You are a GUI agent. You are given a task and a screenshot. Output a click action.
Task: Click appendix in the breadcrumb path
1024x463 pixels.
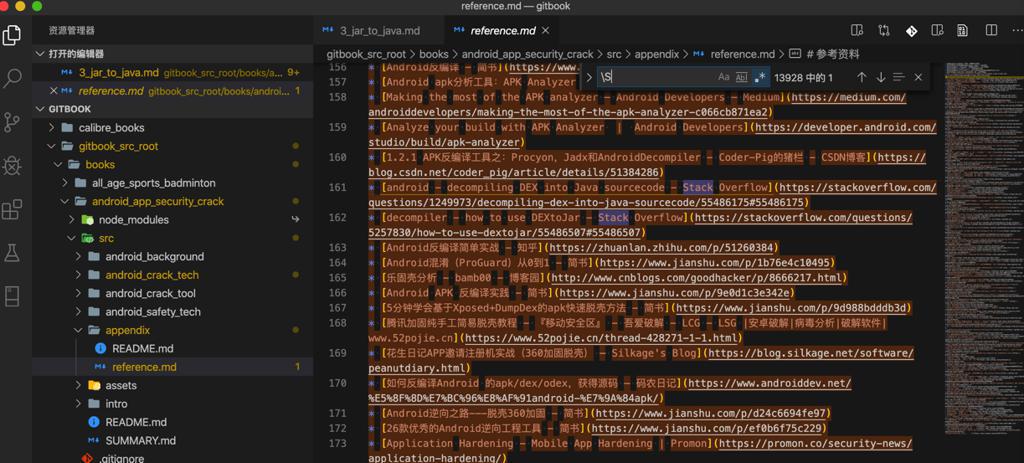[657, 54]
